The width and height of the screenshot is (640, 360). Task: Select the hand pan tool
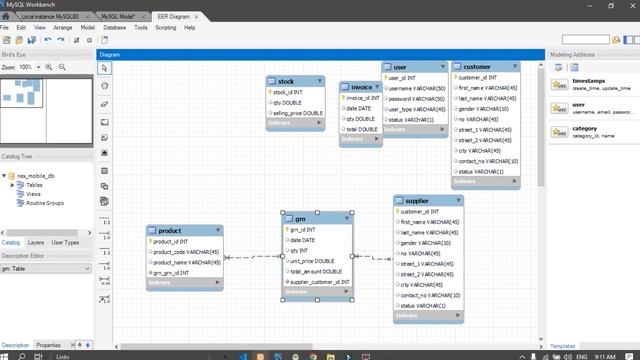[x=104, y=86]
